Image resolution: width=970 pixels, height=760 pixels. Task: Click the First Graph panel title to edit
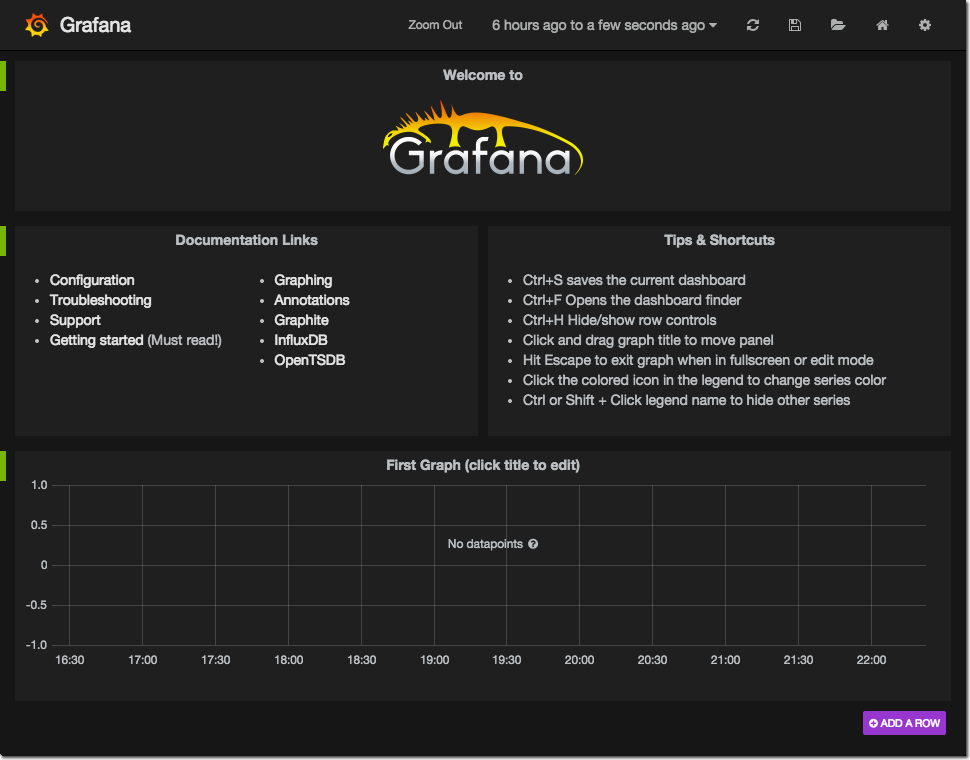(483, 465)
